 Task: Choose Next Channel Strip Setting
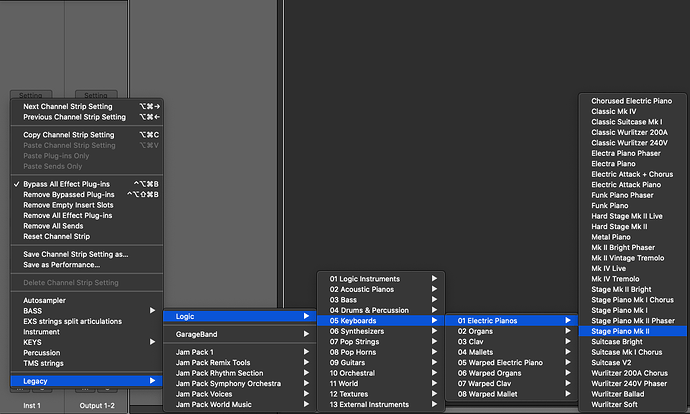(87, 106)
